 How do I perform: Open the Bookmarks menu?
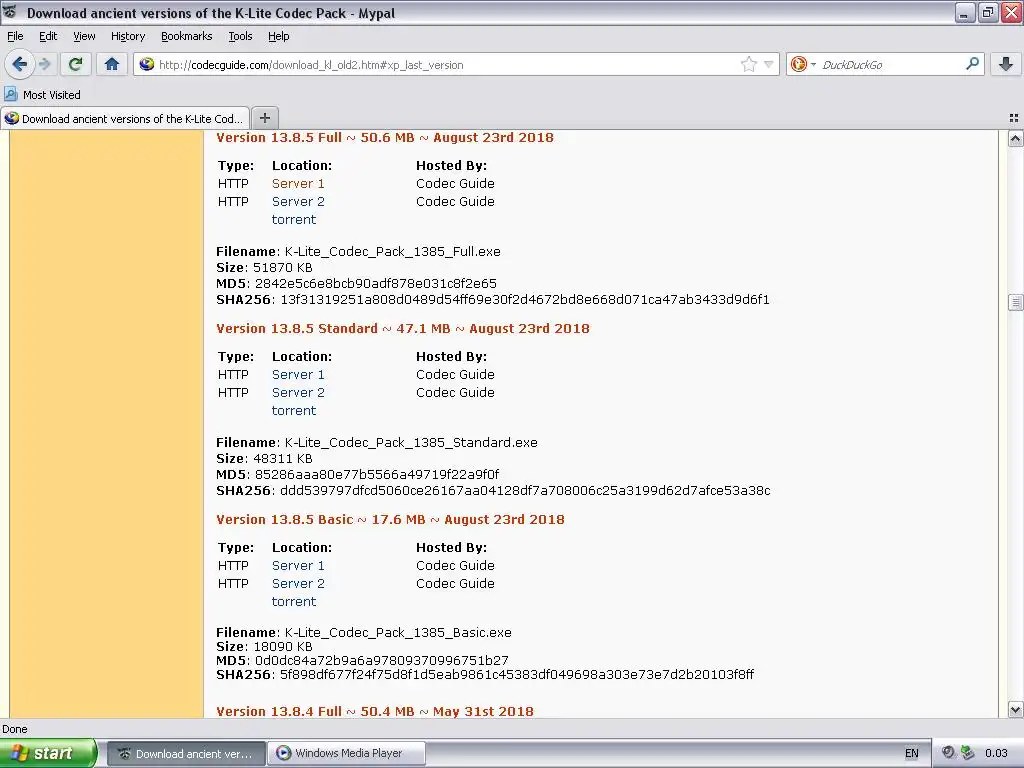coord(187,36)
